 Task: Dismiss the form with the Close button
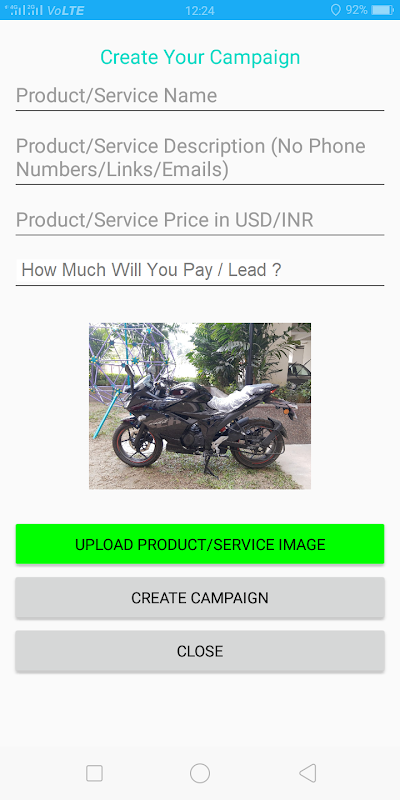tap(199, 651)
